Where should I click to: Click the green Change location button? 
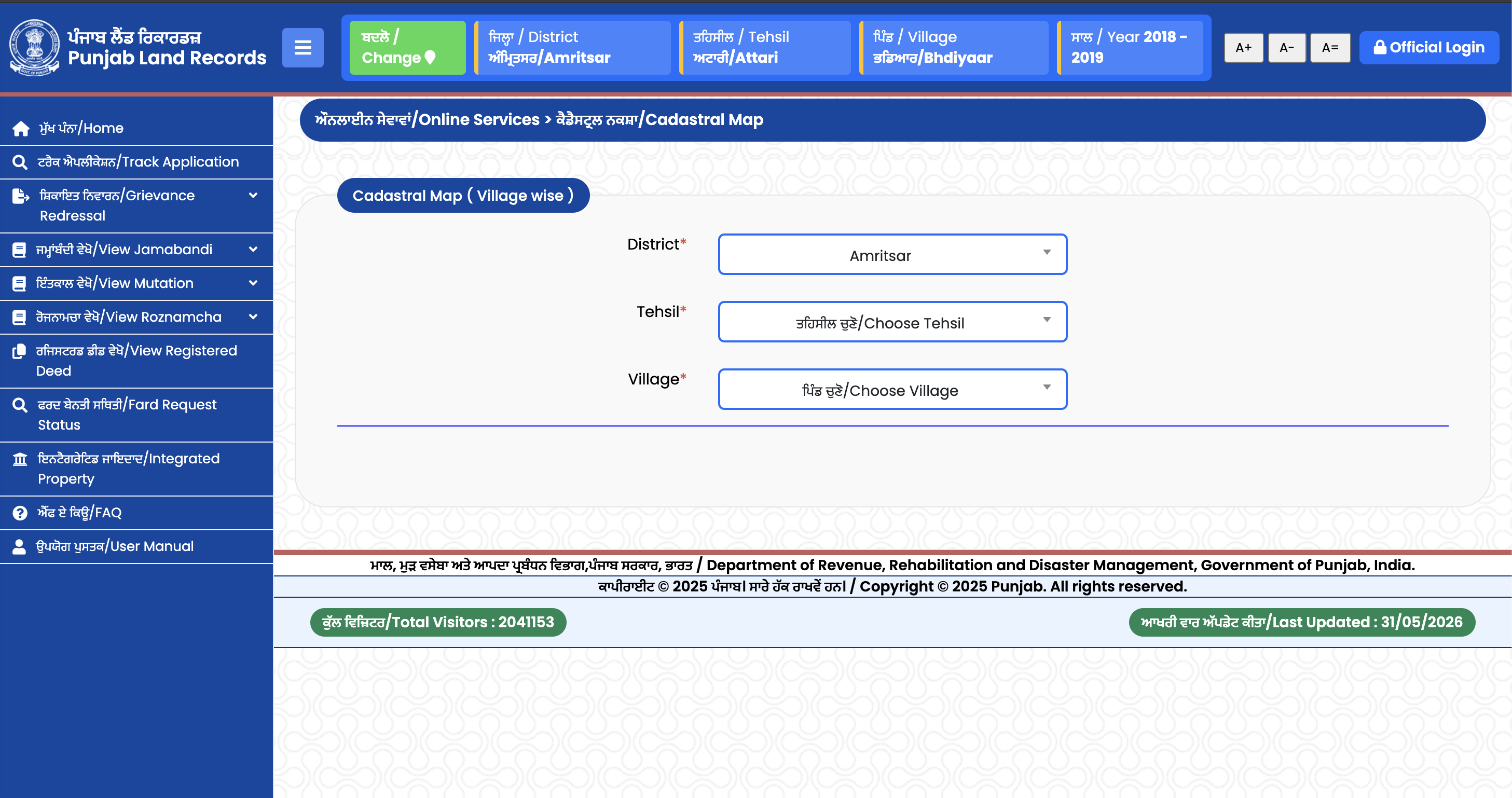407,48
